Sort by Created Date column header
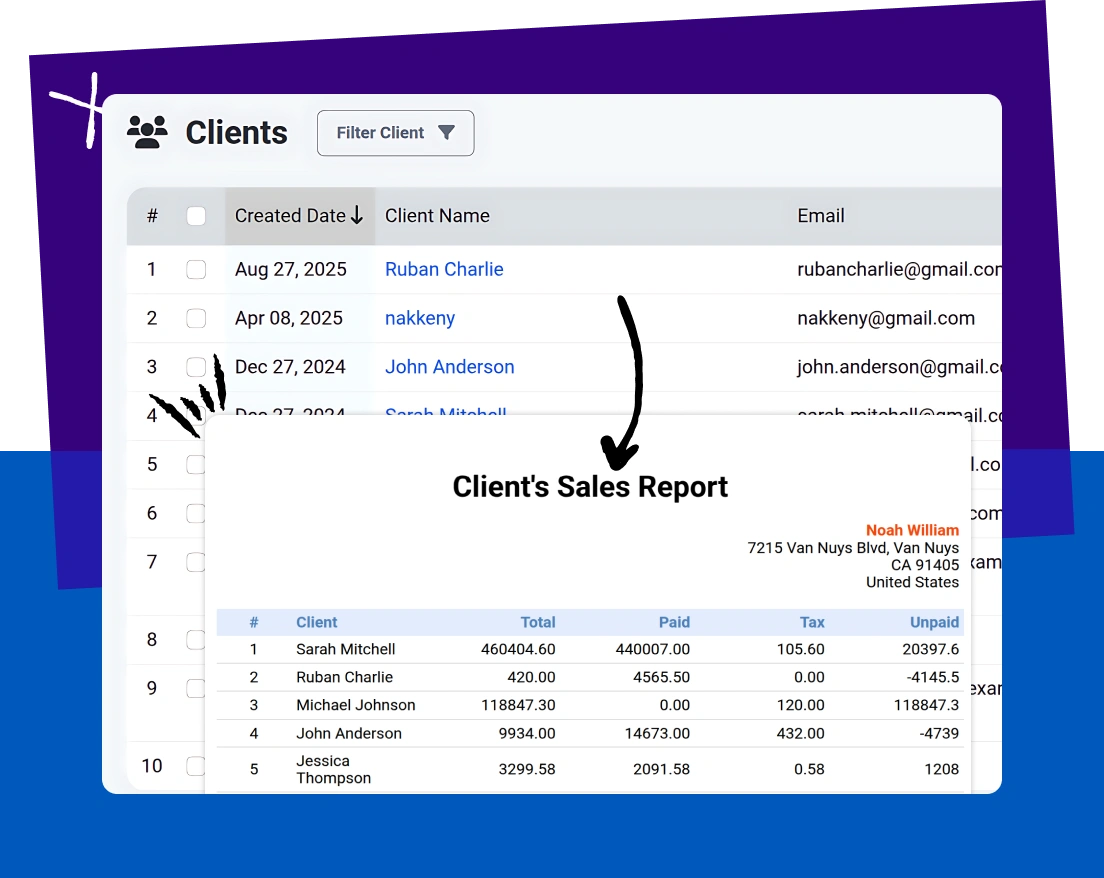Viewport: 1104px width, 878px height. 290,216
